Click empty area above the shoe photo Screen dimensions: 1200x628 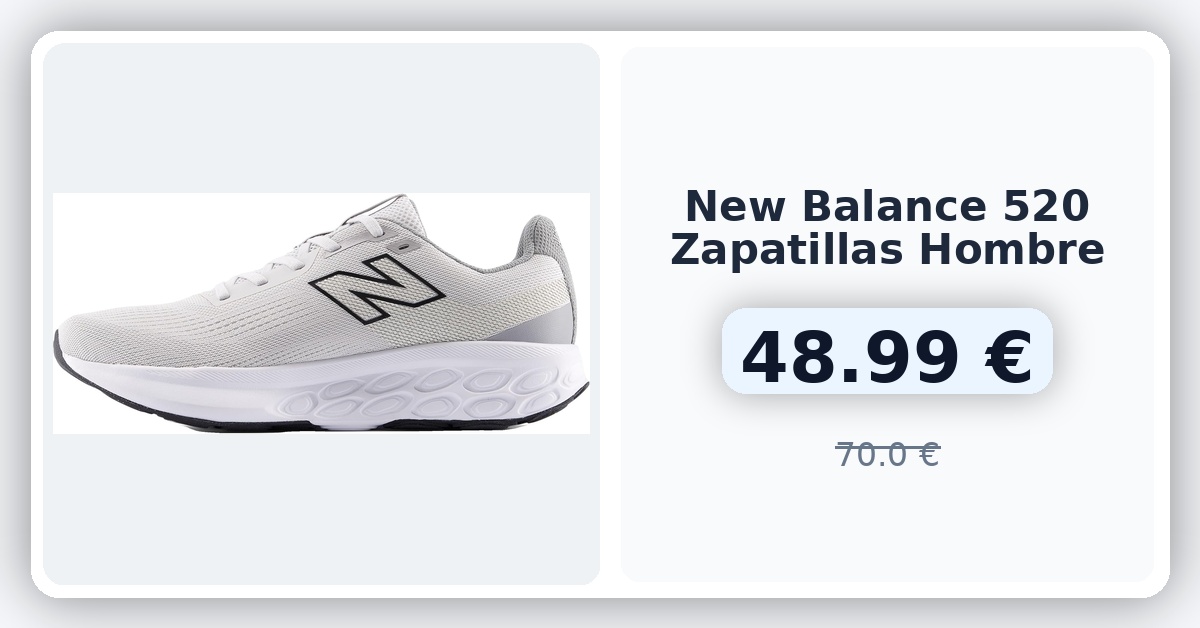click(x=321, y=118)
